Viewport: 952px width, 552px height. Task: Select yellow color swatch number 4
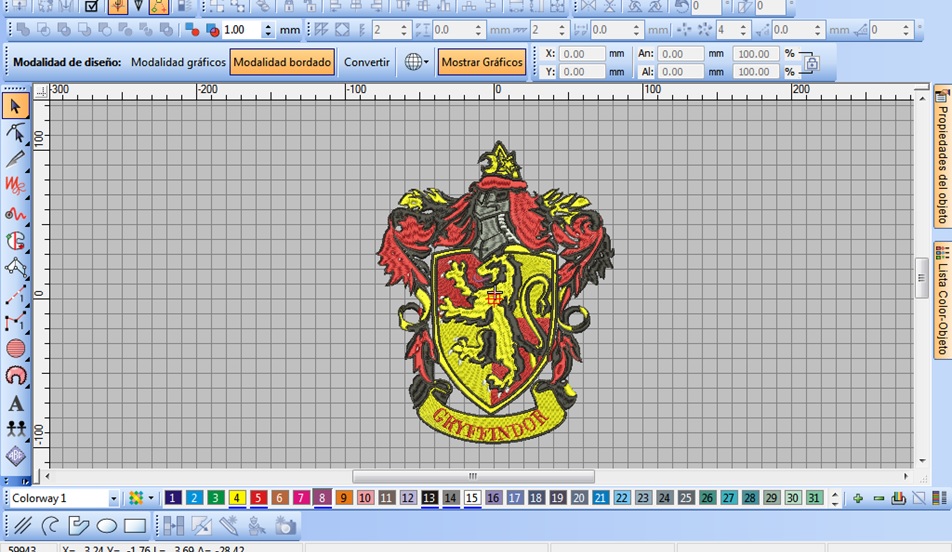(237, 498)
